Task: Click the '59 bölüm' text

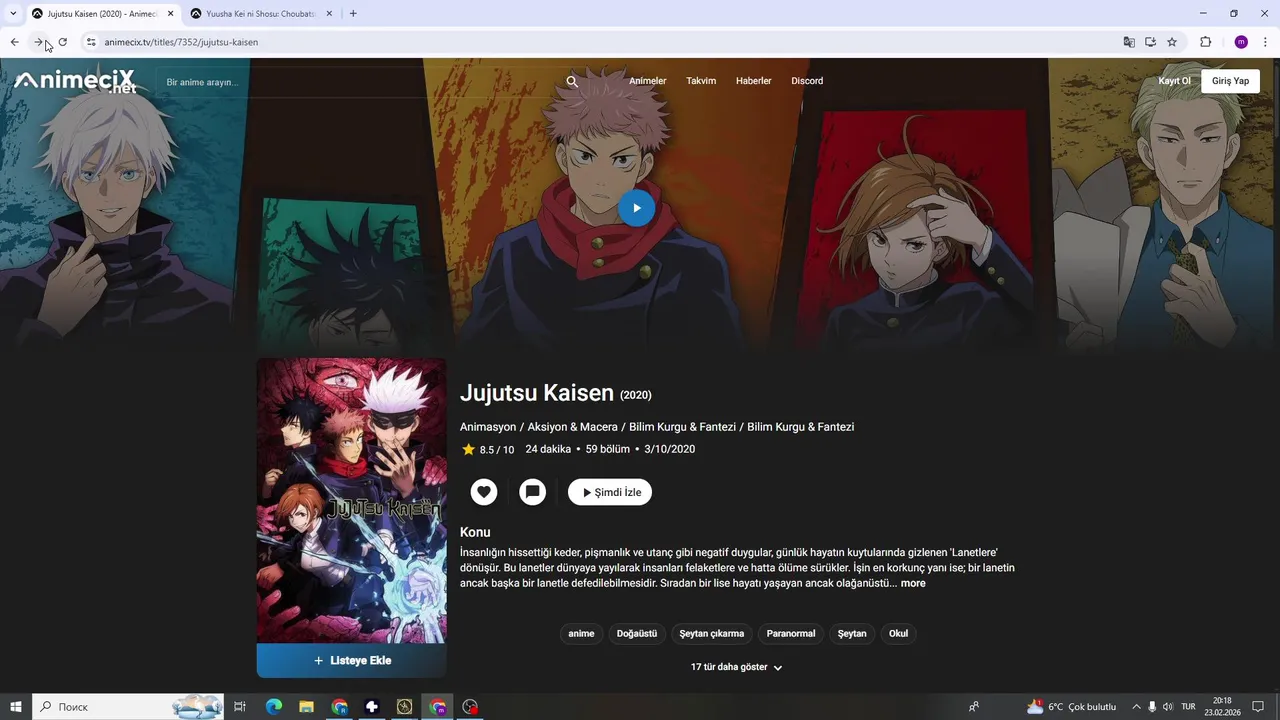Action: pos(608,449)
